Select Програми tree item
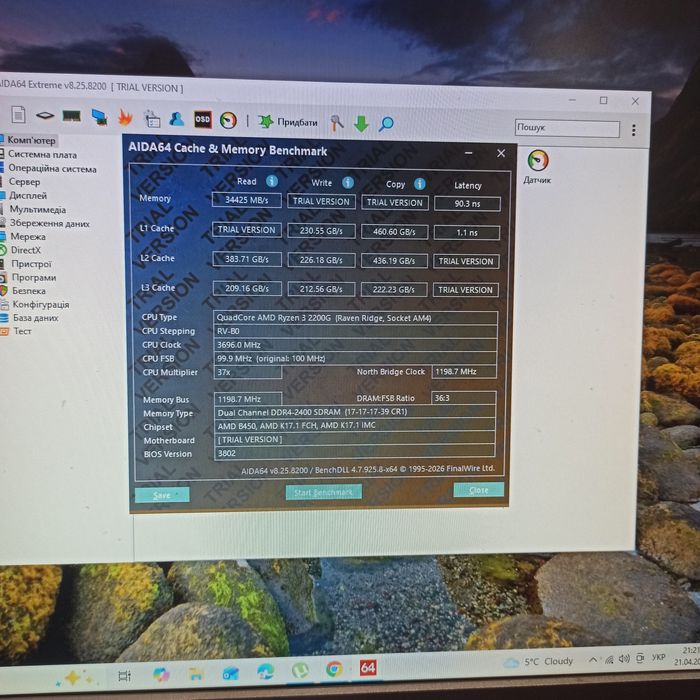Viewport: 700px width, 700px height. tap(34, 277)
